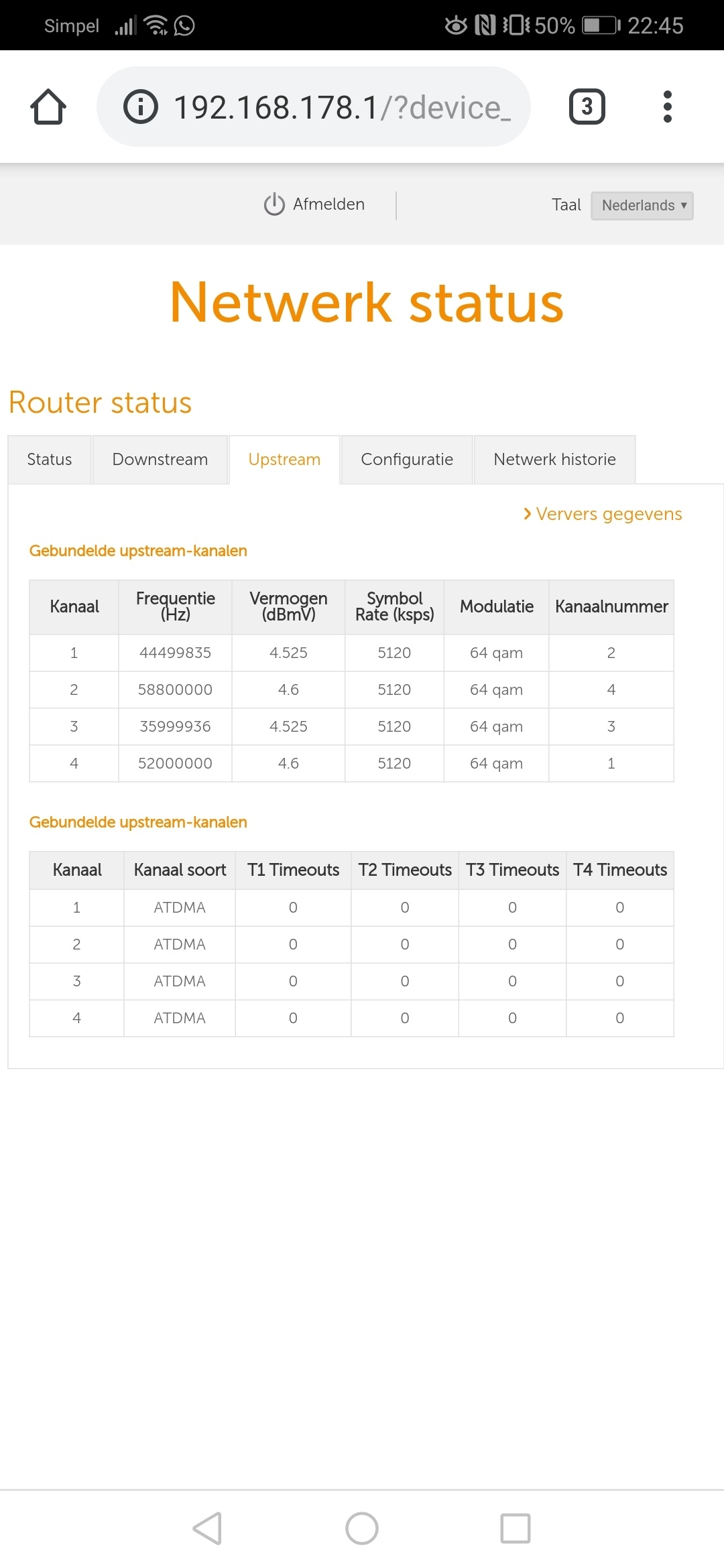724x1568 pixels.
Task: Open the Configuratie tab
Action: 407,460
